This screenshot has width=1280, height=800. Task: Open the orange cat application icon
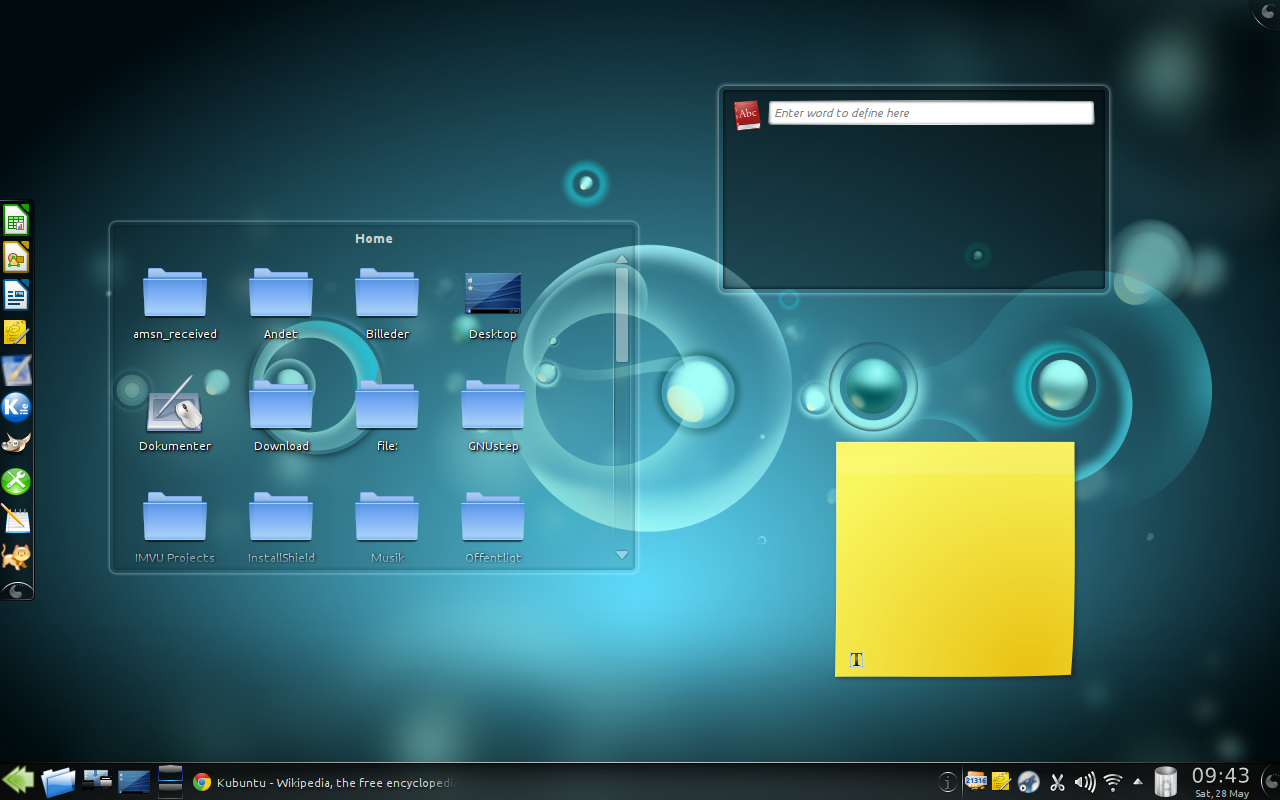point(16,556)
